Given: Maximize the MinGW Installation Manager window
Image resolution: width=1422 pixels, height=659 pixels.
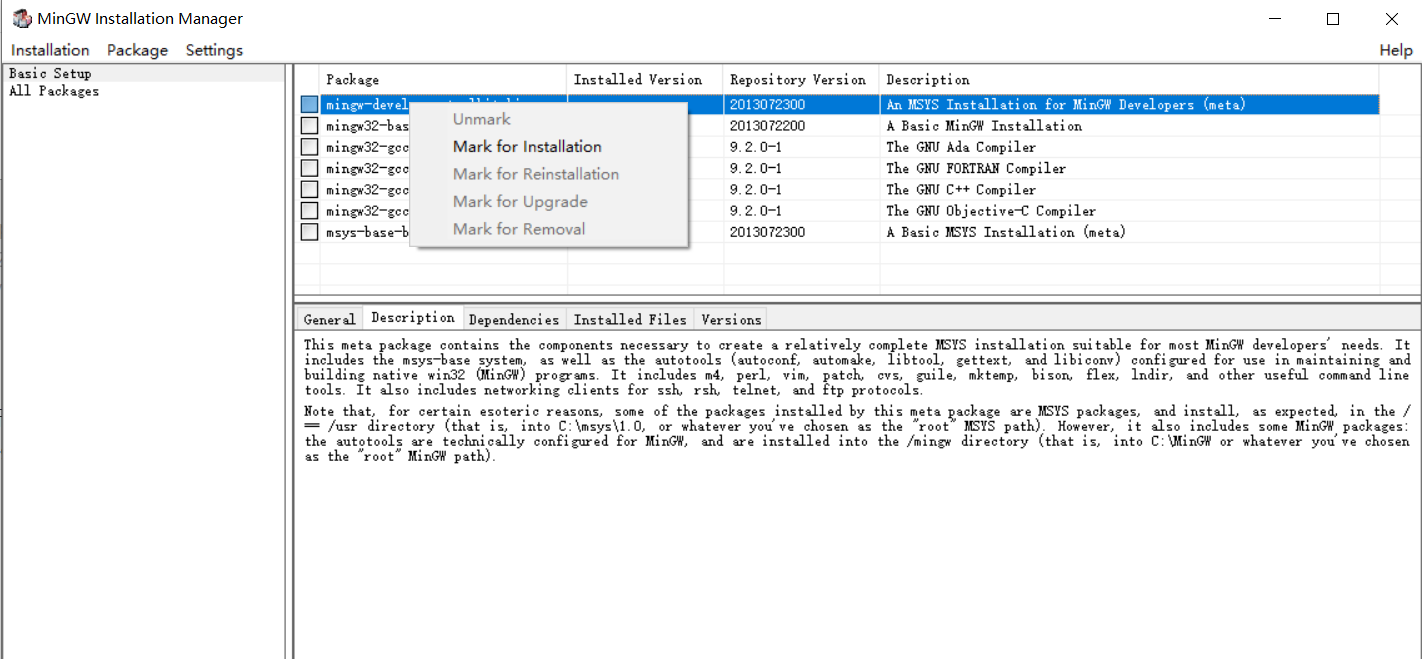Looking at the screenshot, I should (1332, 18).
